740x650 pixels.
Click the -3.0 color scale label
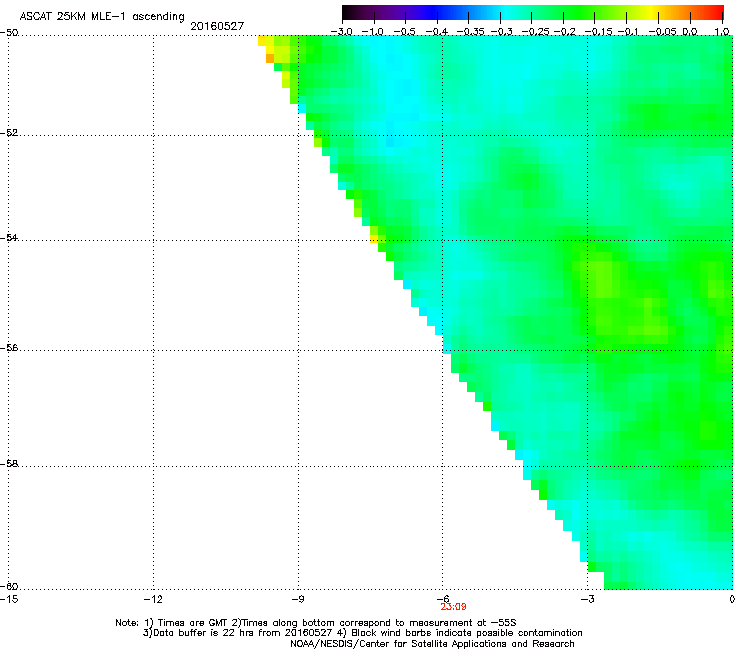click(341, 31)
